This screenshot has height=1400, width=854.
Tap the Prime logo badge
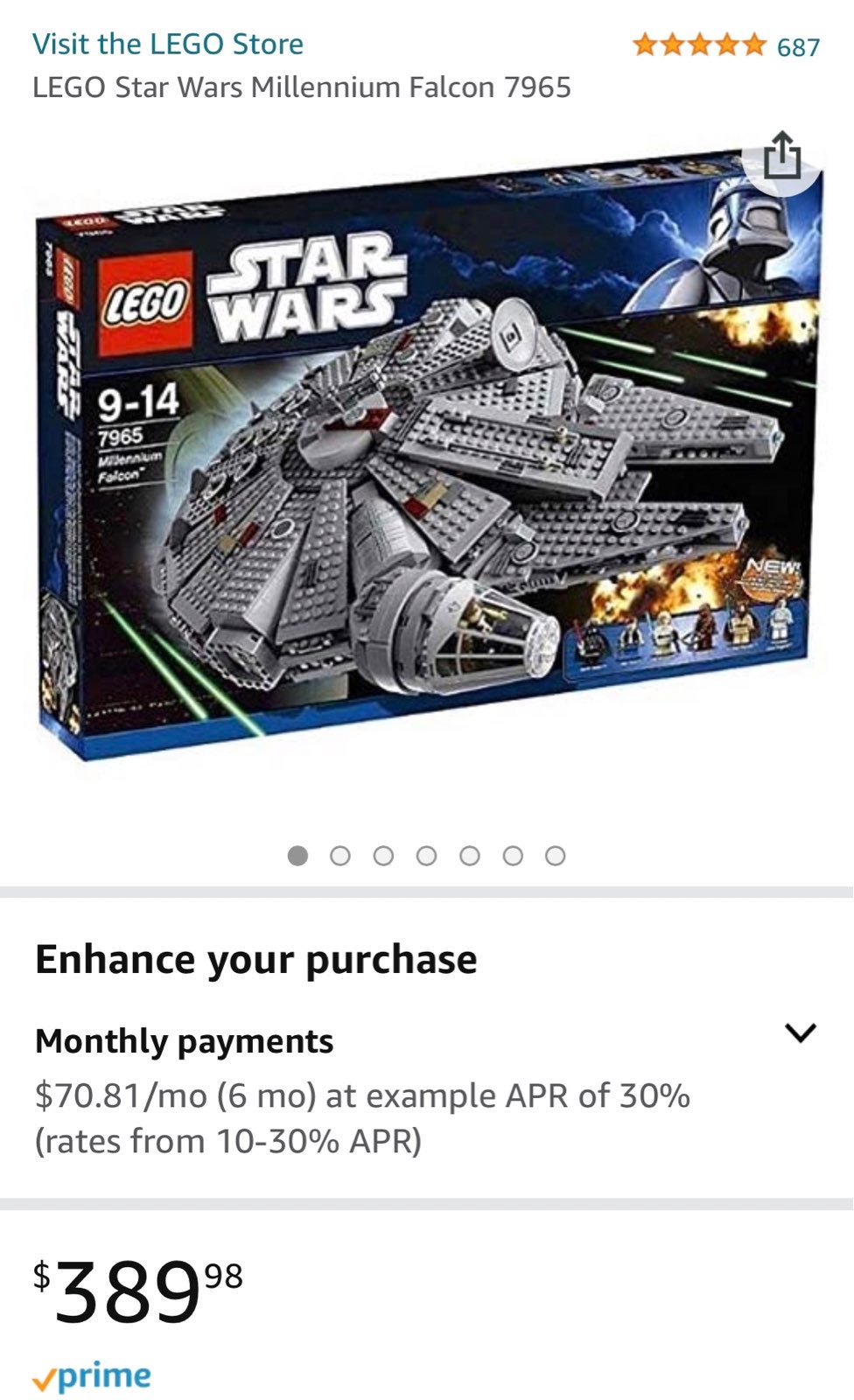click(92, 1376)
